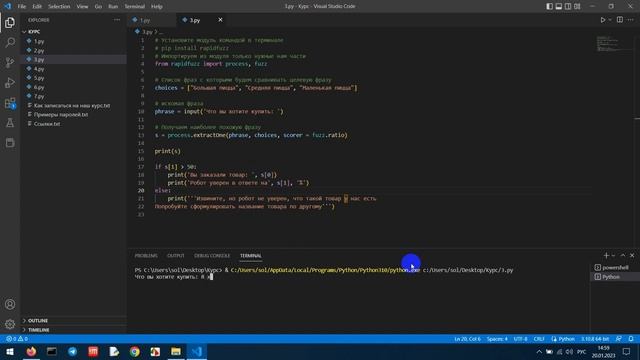
Task: Open the Windows Start menu
Action: click(x=10, y=351)
